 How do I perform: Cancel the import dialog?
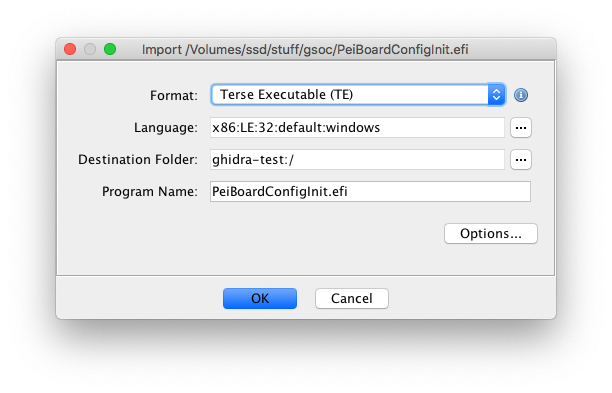[x=352, y=299]
